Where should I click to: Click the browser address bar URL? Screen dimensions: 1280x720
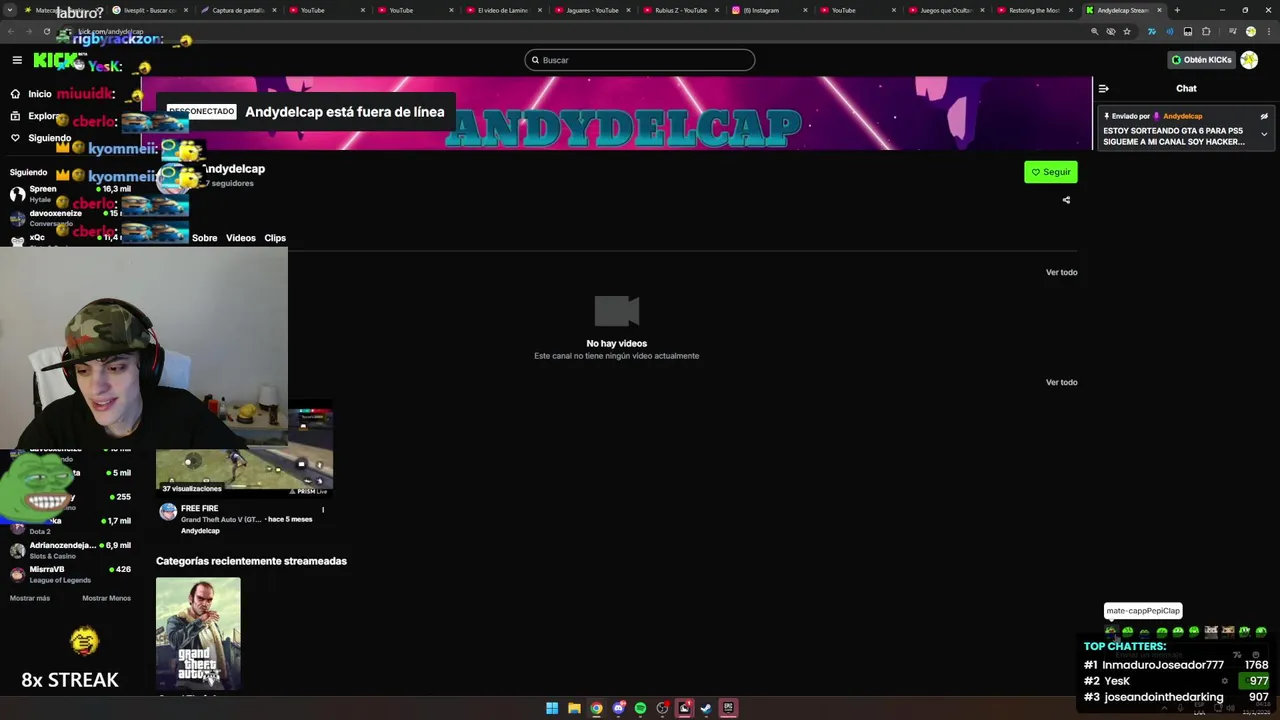point(111,31)
